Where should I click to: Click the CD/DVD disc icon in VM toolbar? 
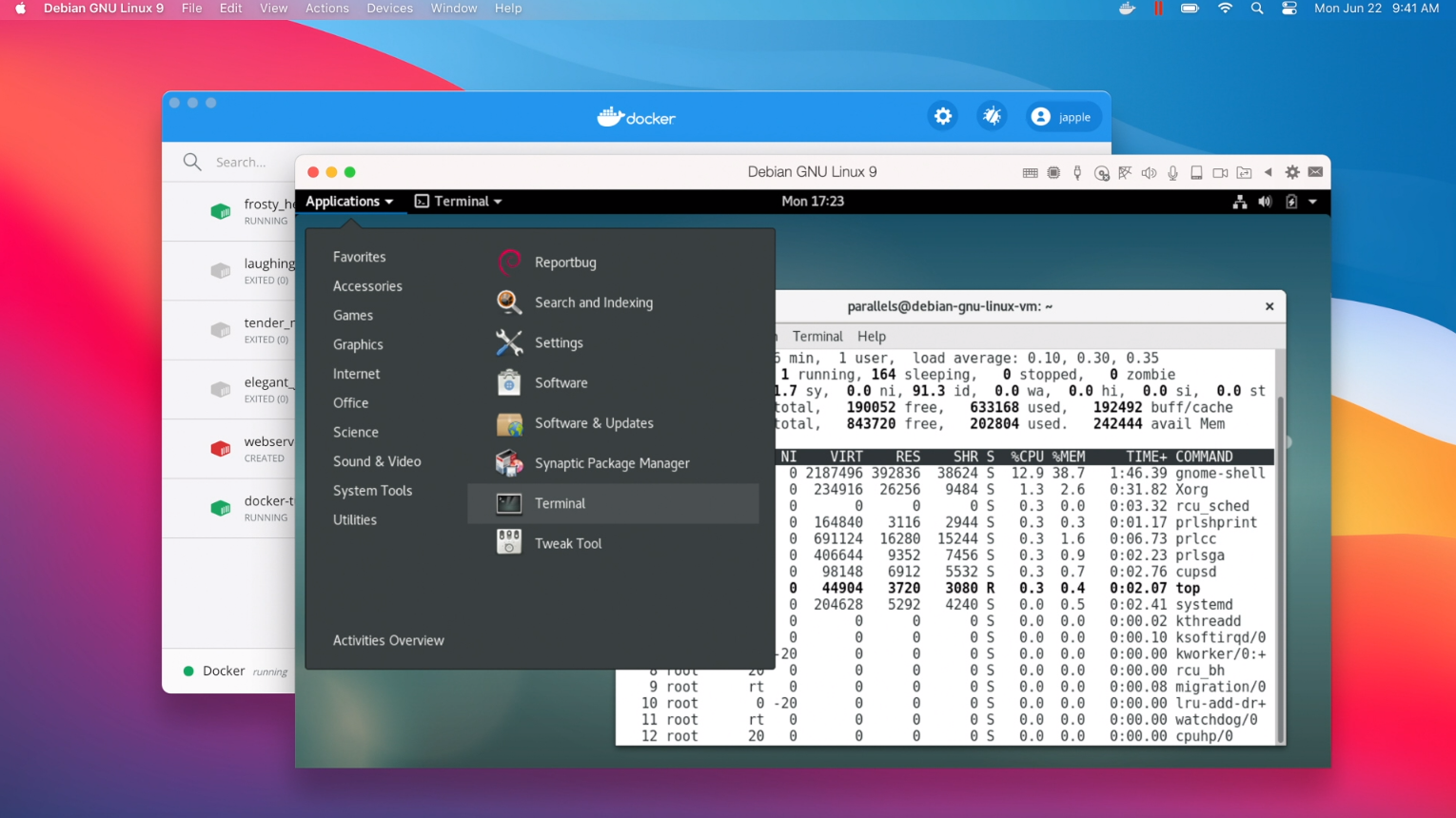pyautogui.click(x=1101, y=173)
